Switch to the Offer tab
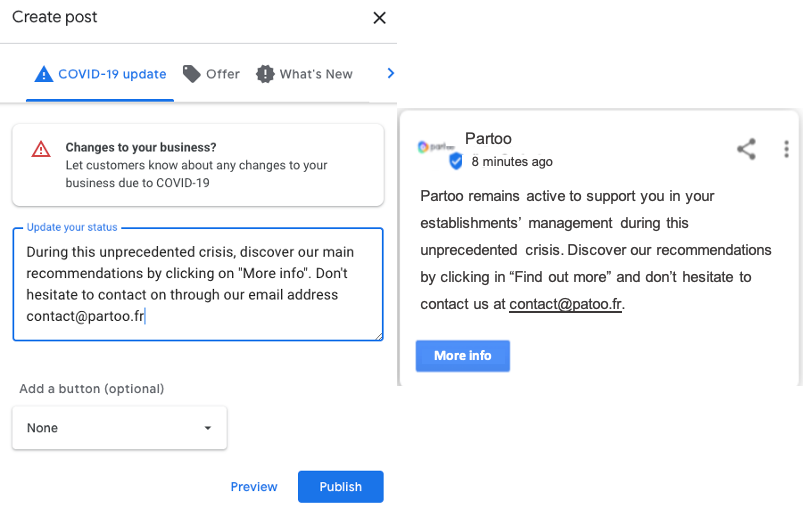 pos(211,74)
